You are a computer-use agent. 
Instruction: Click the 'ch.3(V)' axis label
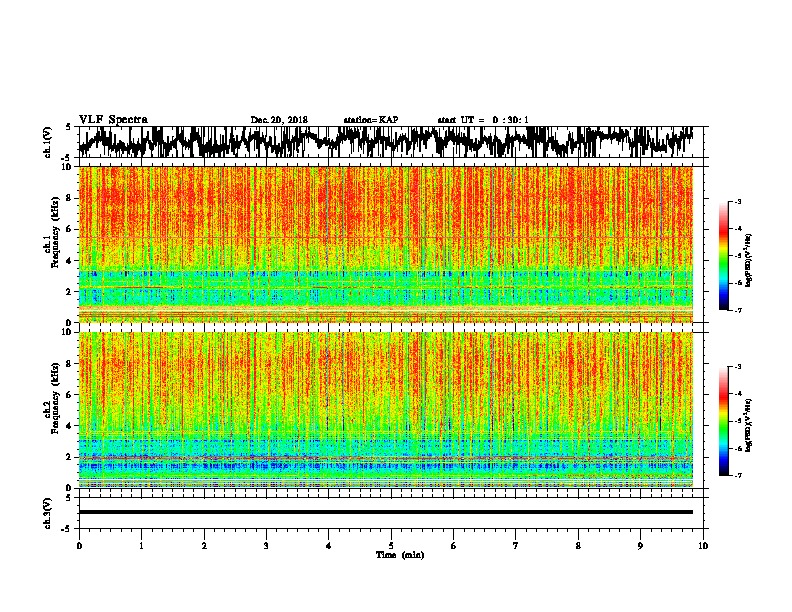(48, 513)
